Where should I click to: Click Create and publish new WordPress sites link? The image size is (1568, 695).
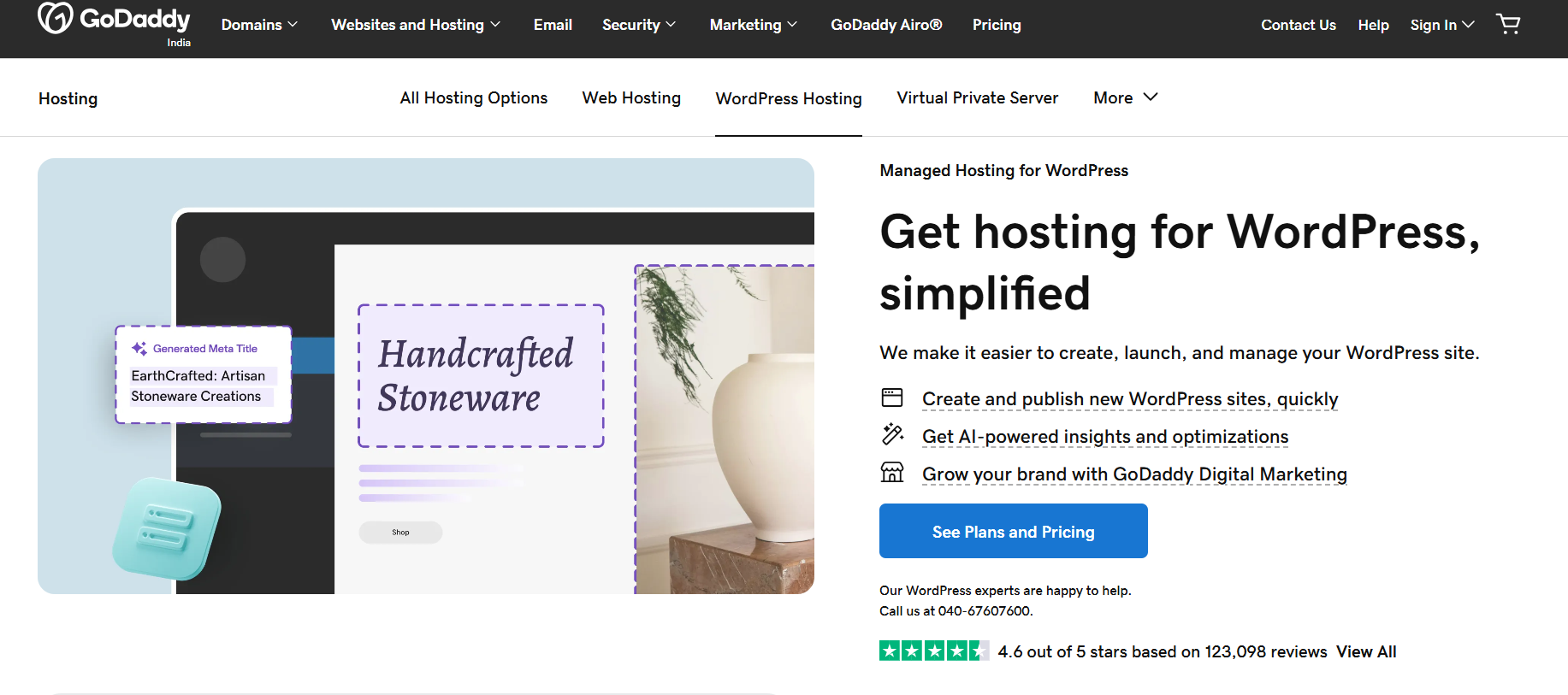point(1130,399)
